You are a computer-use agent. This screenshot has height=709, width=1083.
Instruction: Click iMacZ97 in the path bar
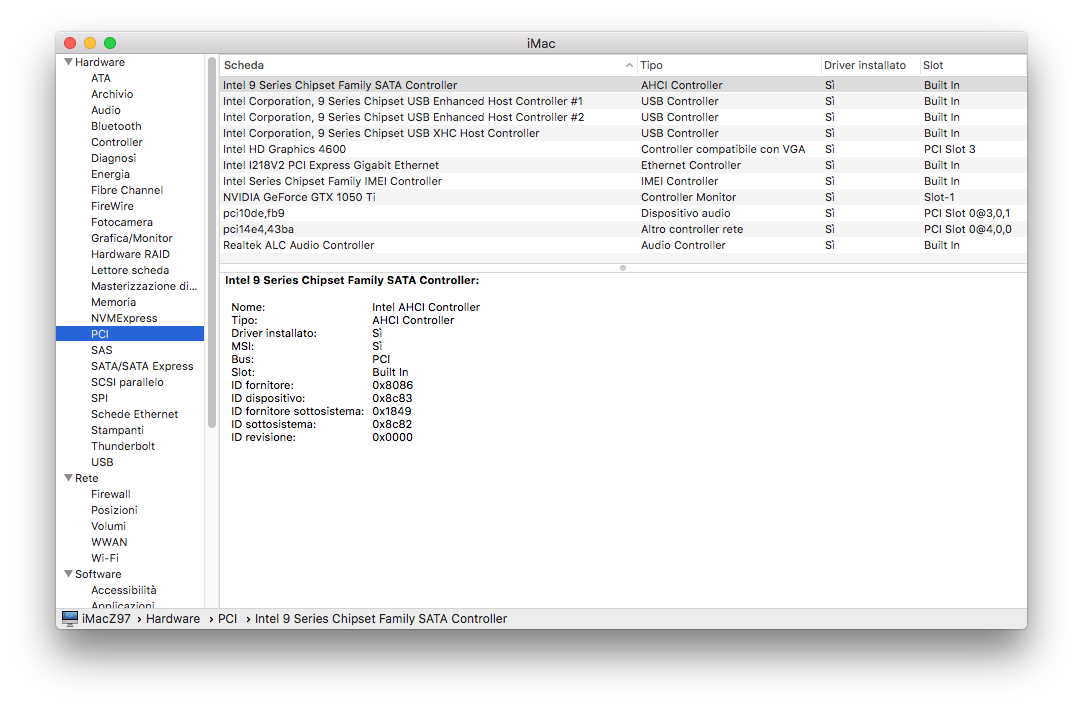106,619
